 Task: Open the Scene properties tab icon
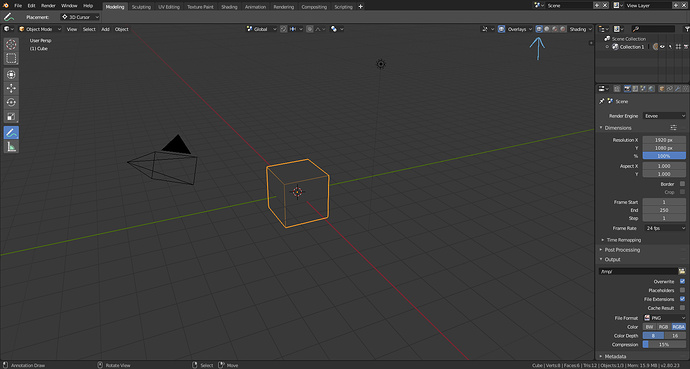(x=643, y=89)
